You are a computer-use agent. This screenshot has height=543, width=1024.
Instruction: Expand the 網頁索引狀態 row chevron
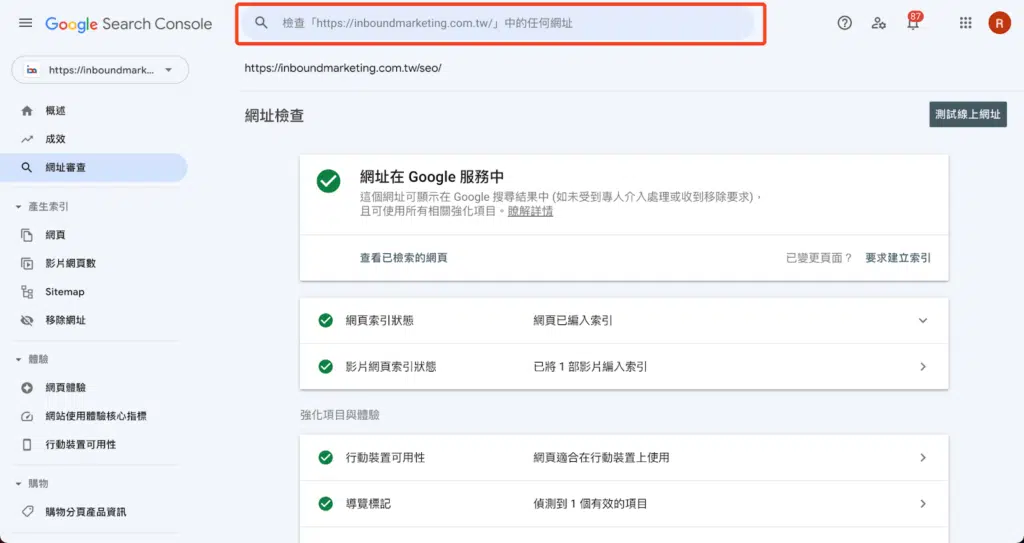(x=923, y=321)
